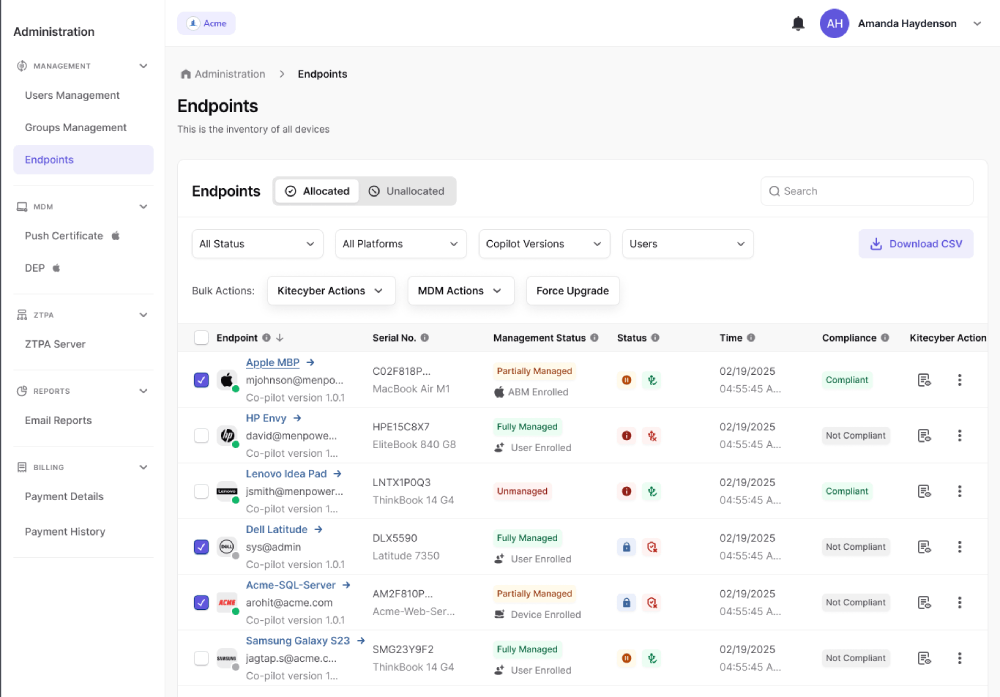The image size is (1000, 697).
Task: Select the HP Envy row checkbox
Action: coord(201,436)
